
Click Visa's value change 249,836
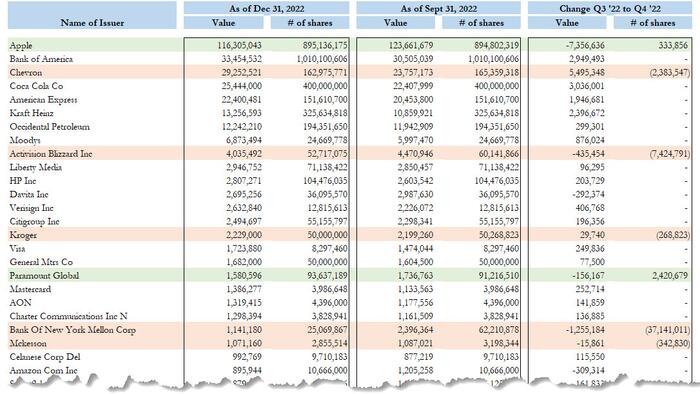click(x=590, y=249)
